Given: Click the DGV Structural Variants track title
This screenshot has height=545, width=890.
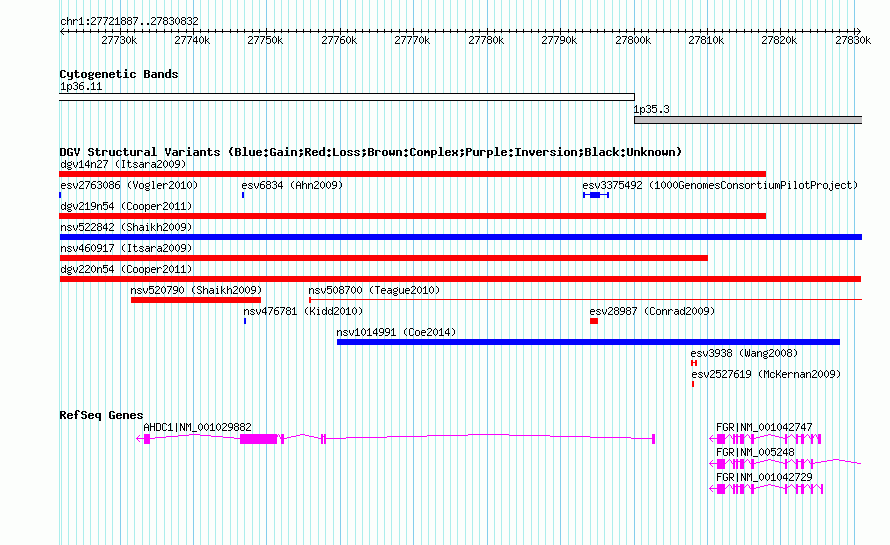Looking at the screenshot, I should (371, 152).
